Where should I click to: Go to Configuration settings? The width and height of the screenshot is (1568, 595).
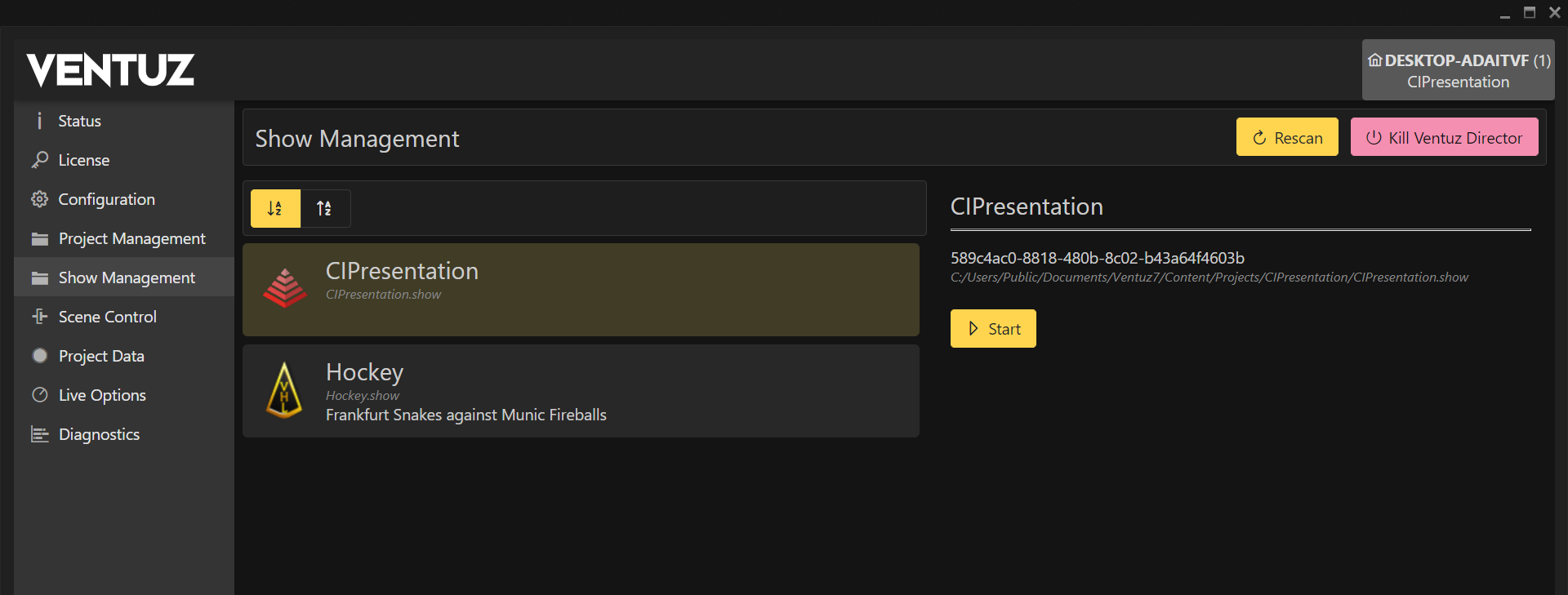(x=106, y=199)
